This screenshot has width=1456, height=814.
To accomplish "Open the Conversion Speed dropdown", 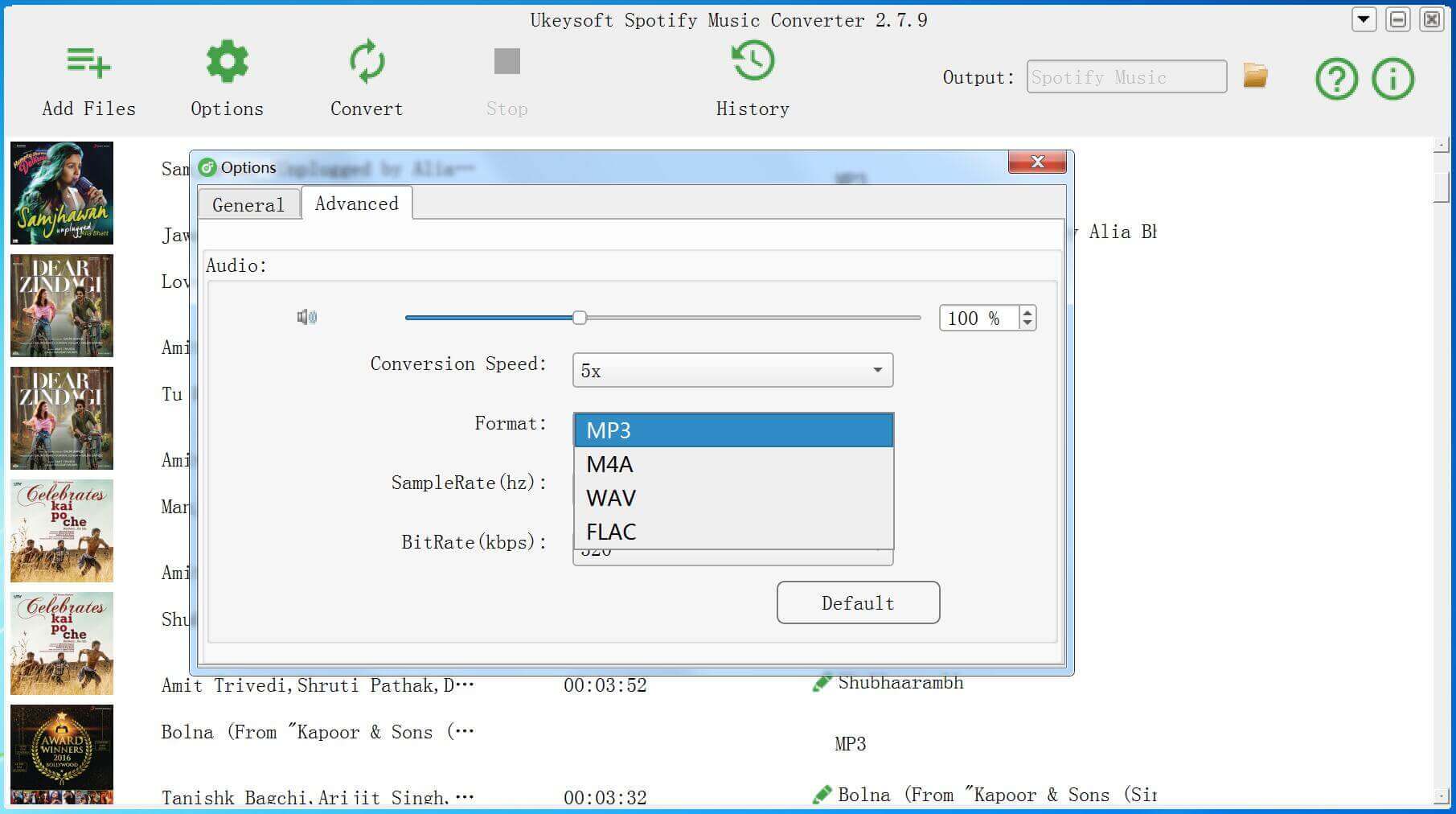I will point(732,370).
